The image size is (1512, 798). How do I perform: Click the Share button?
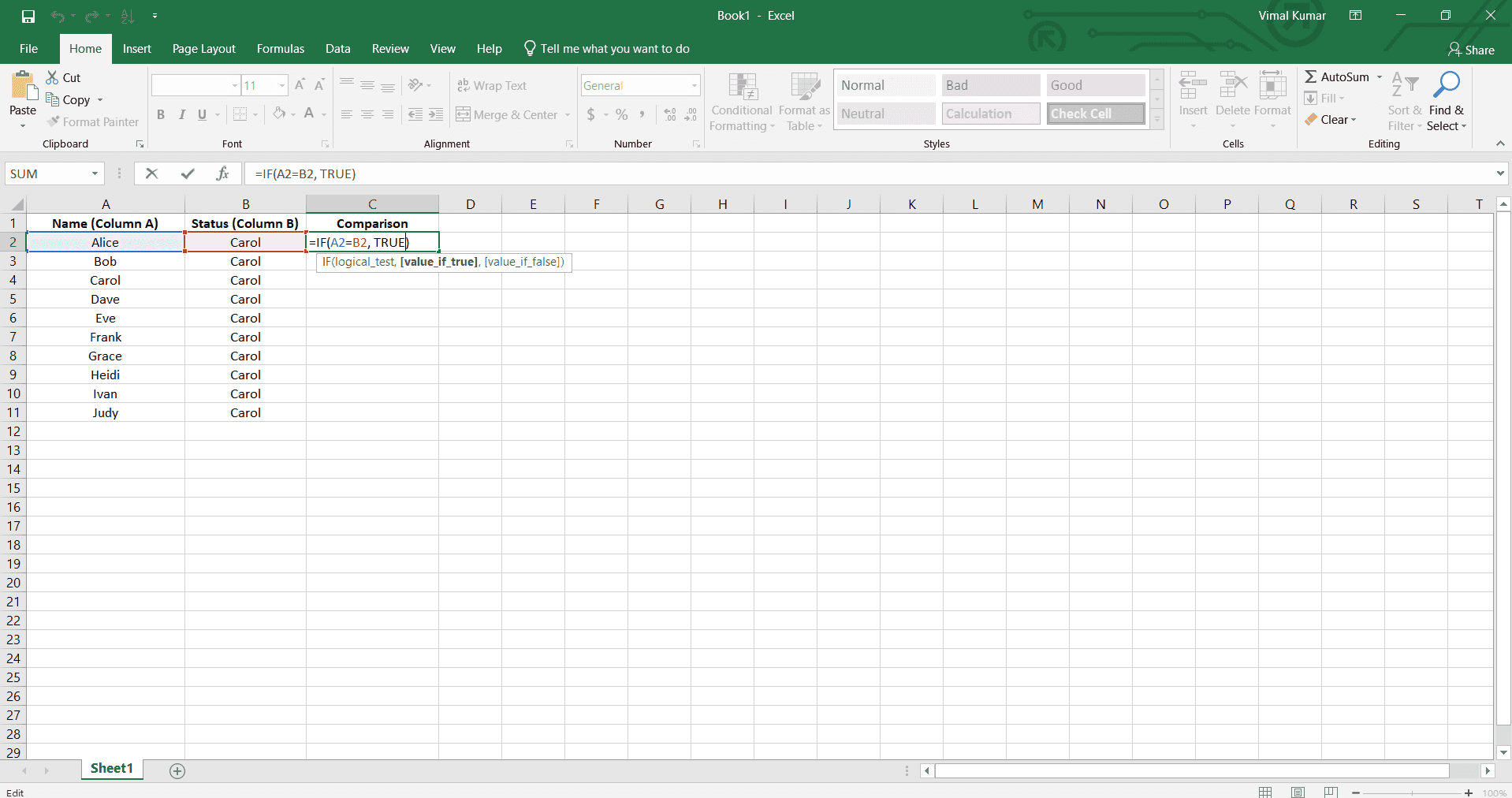tap(1471, 49)
